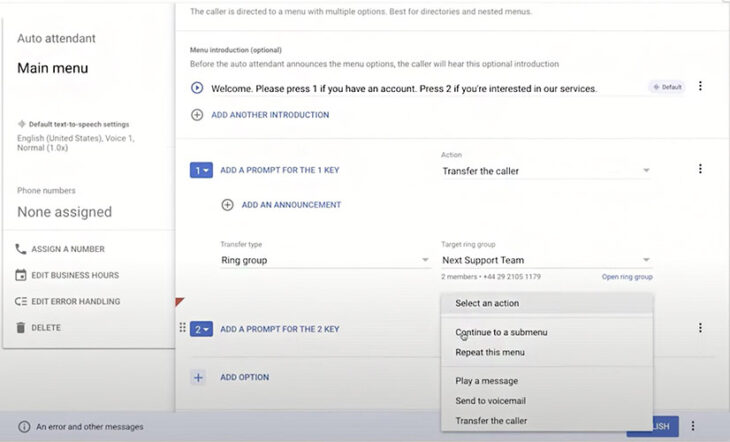730x442 pixels.
Task: Play the menu introduction audio
Action: point(197,88)
